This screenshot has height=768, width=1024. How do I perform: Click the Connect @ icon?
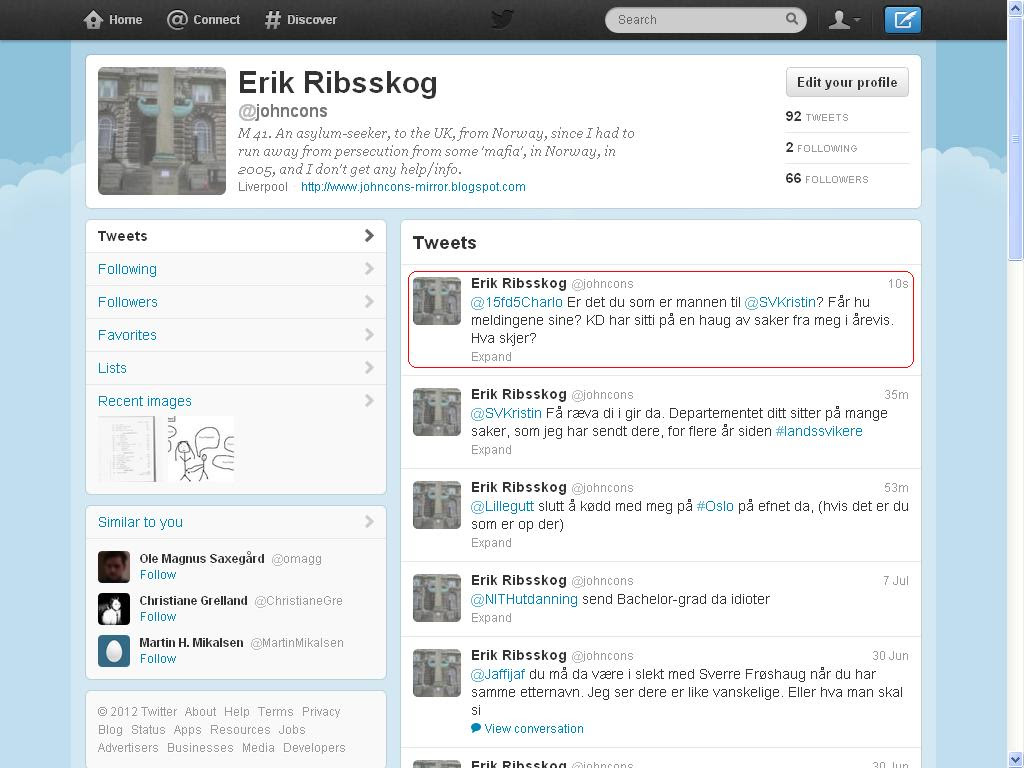(177, 20)
